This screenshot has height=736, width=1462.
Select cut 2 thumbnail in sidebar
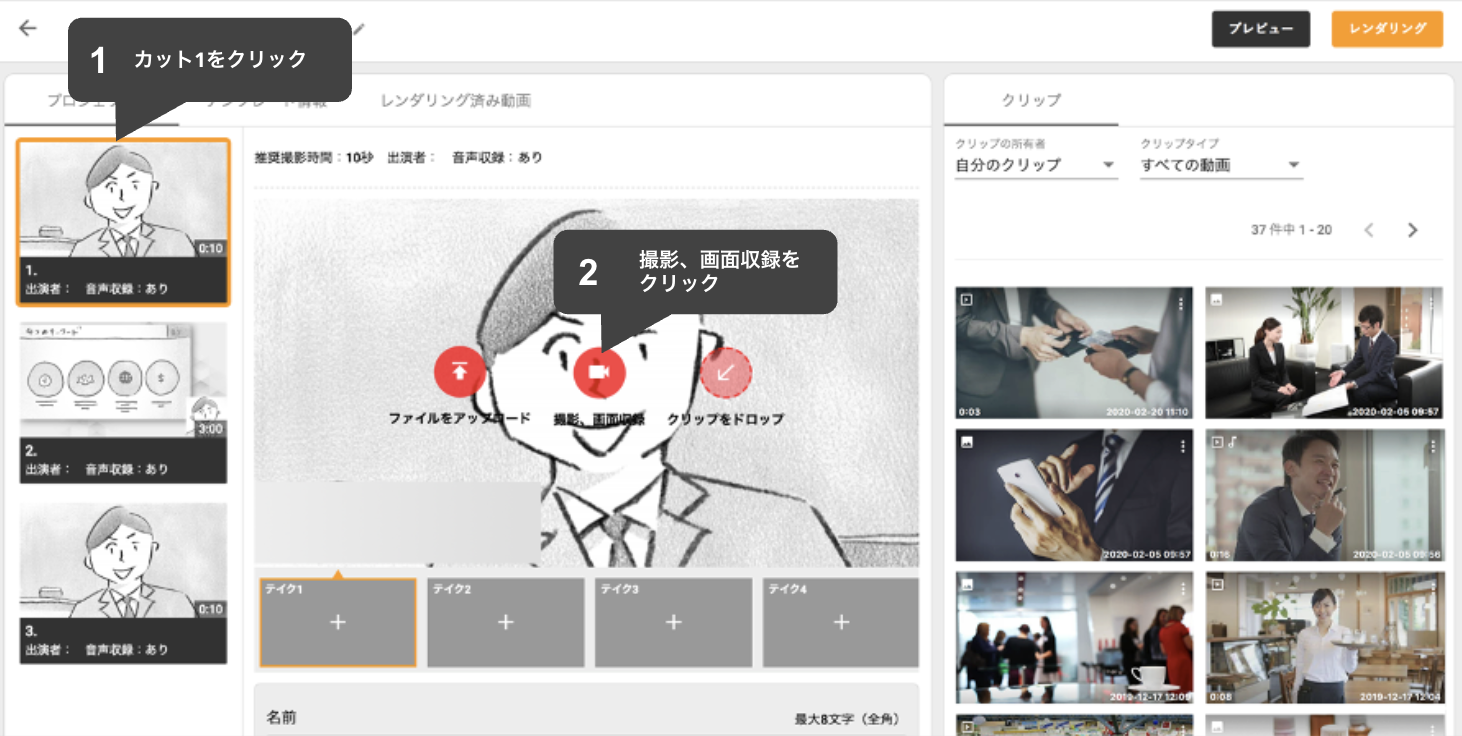pyautogui.click(x=123, y=402)
